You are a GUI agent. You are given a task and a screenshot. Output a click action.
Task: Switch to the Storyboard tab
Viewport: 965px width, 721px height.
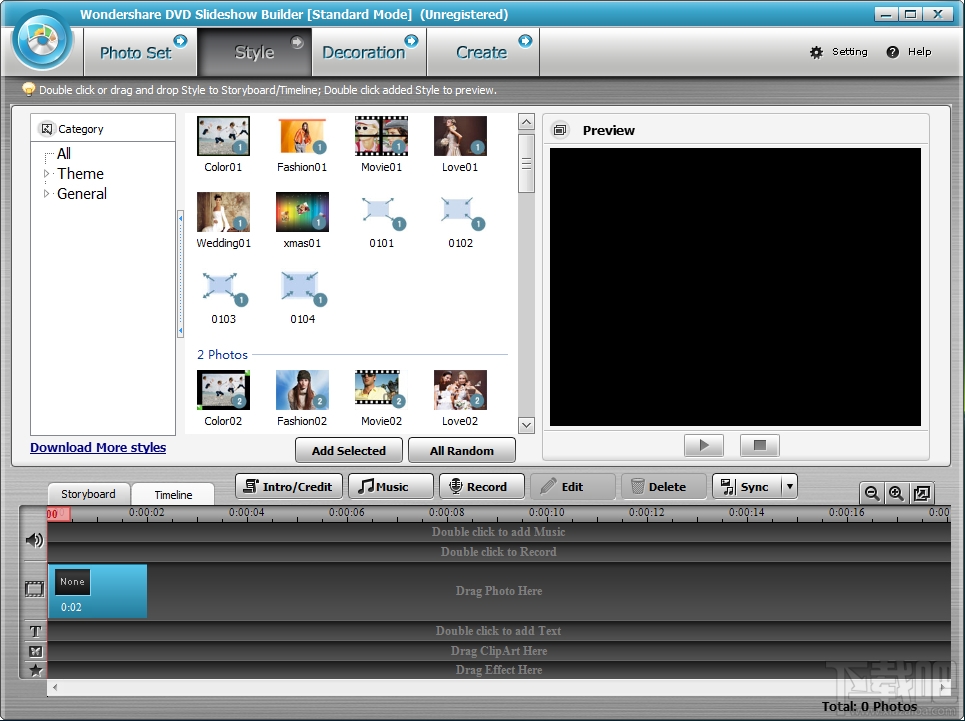coord(87,494)
